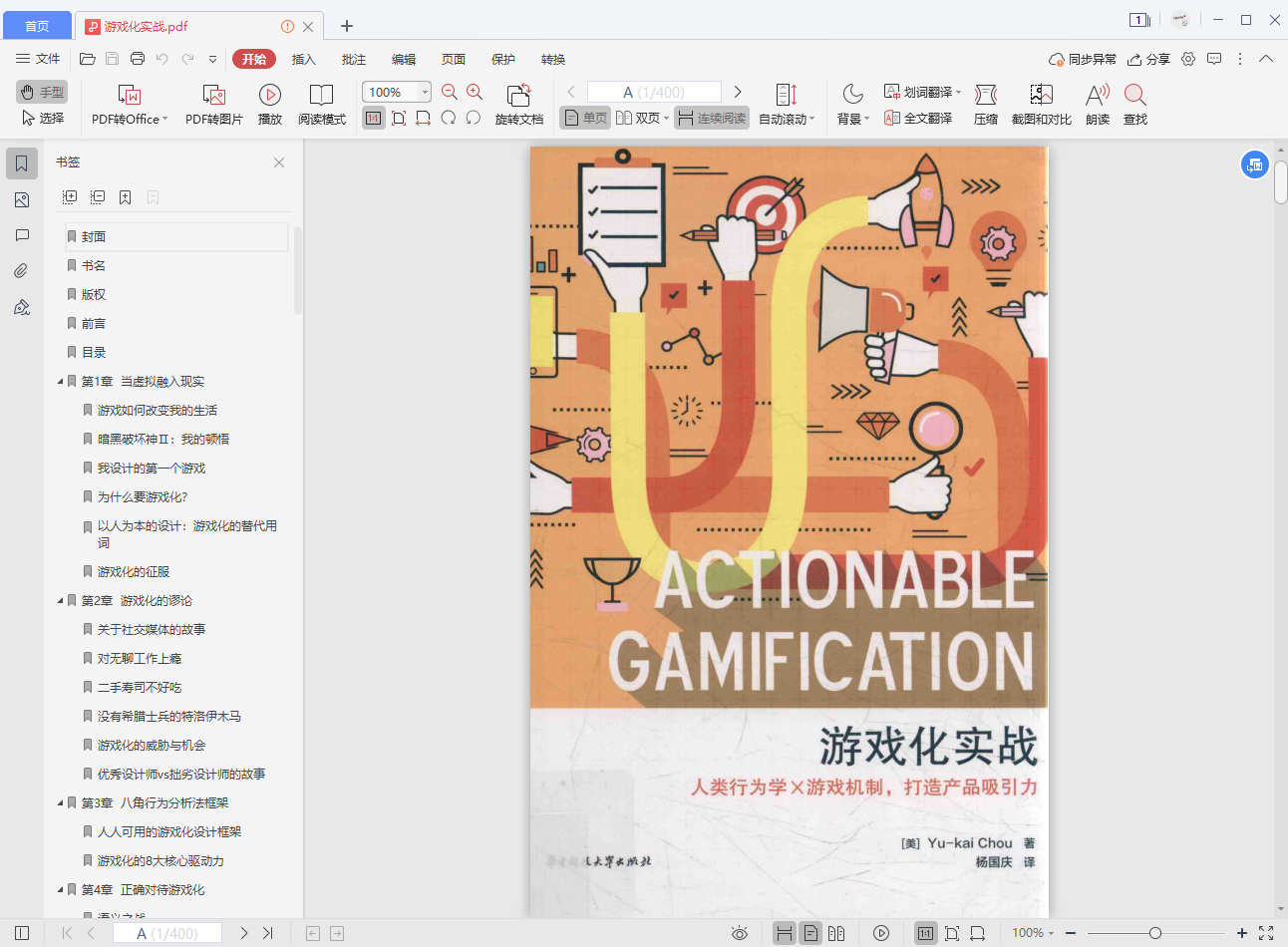This screenshot has height=947, width=1288.
Task: Open the settings gear icon
Action: tap(1188, 59)
